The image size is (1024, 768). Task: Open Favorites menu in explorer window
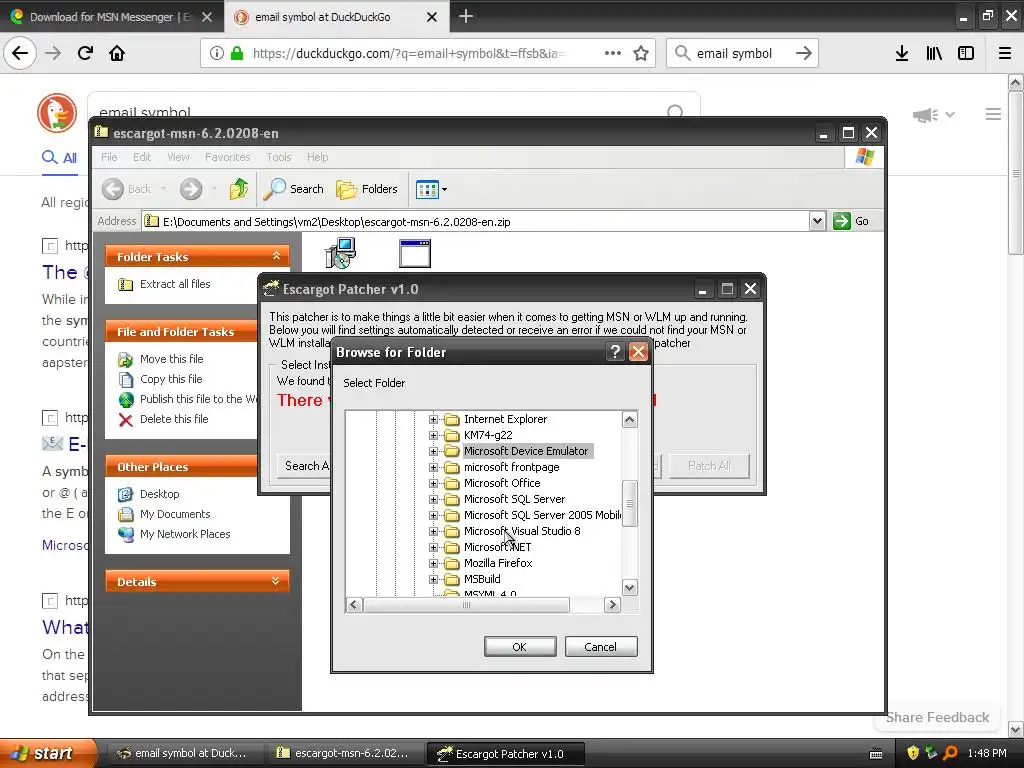click(227, 157)
